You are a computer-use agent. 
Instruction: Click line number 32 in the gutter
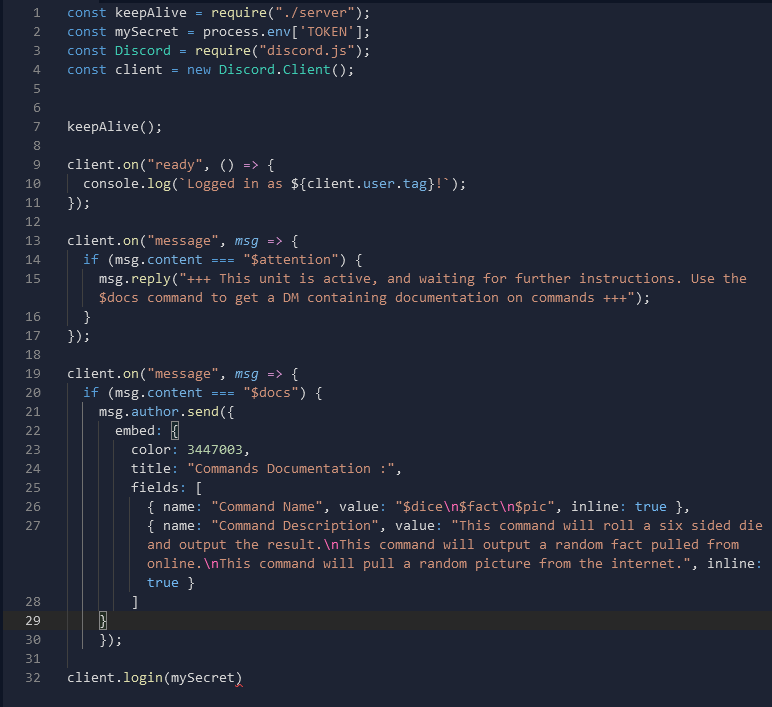click(x=32, y=678)
